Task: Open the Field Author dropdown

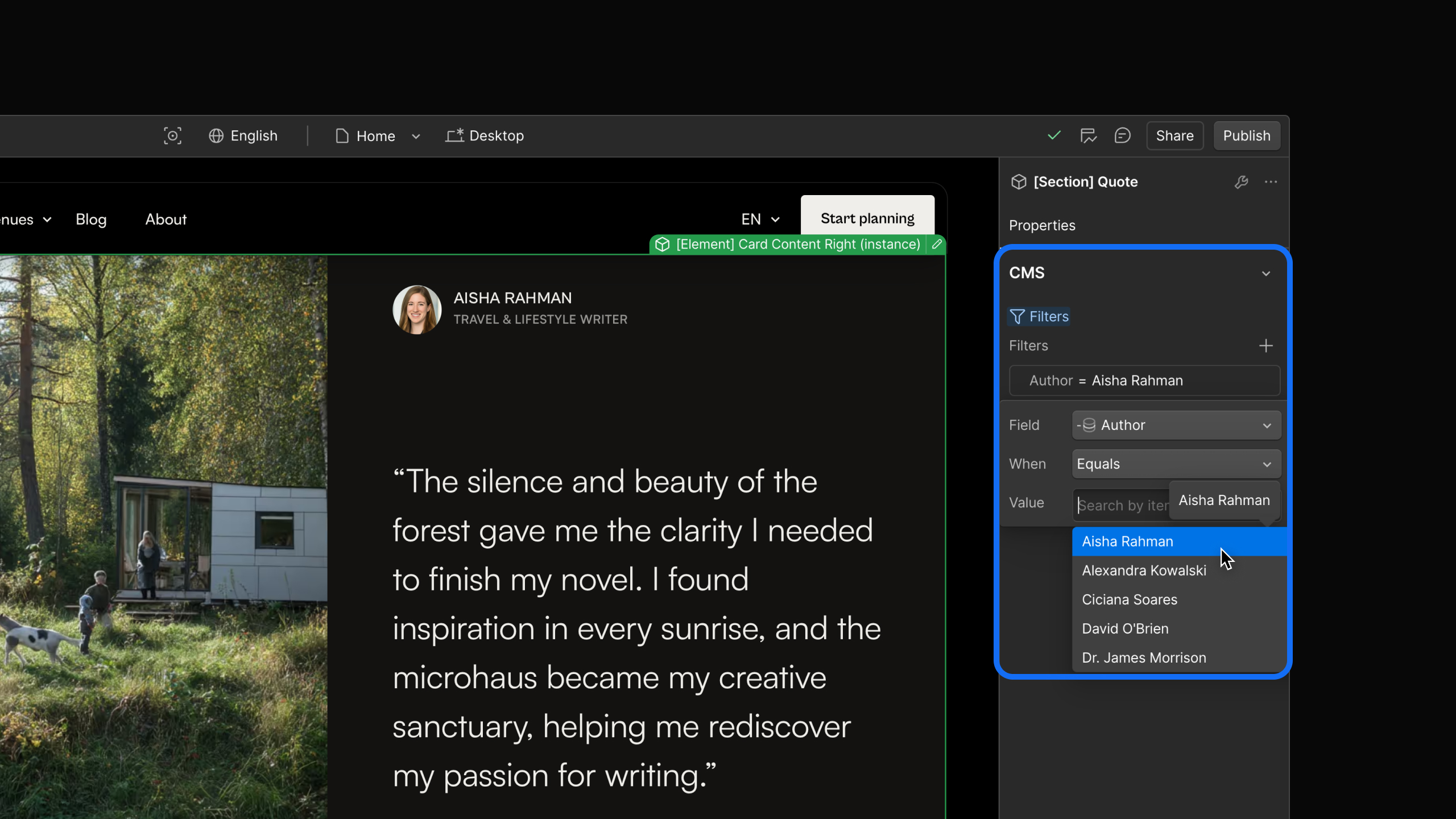Action: [1176, 425]
